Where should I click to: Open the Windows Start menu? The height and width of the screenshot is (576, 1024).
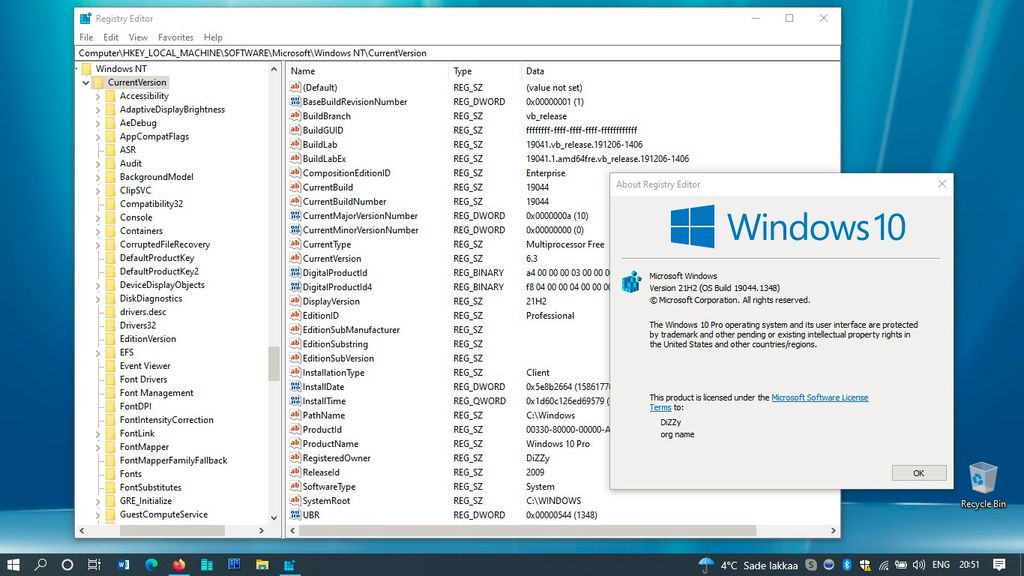point(13,564)
